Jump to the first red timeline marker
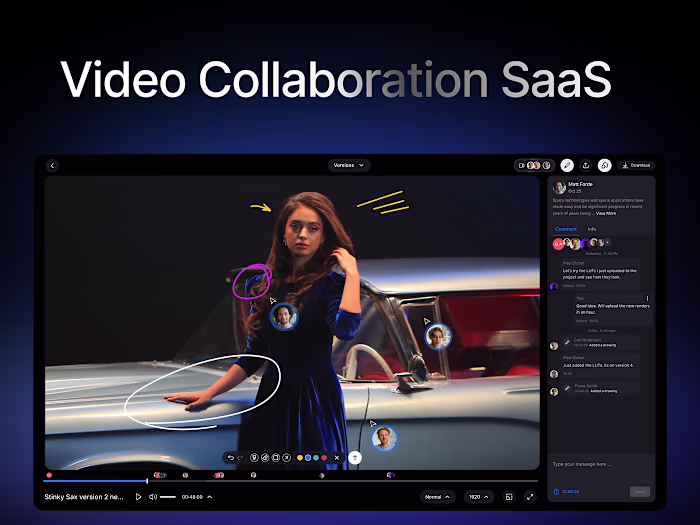Viewport: 700px width, 525px height. click(49, 475)
